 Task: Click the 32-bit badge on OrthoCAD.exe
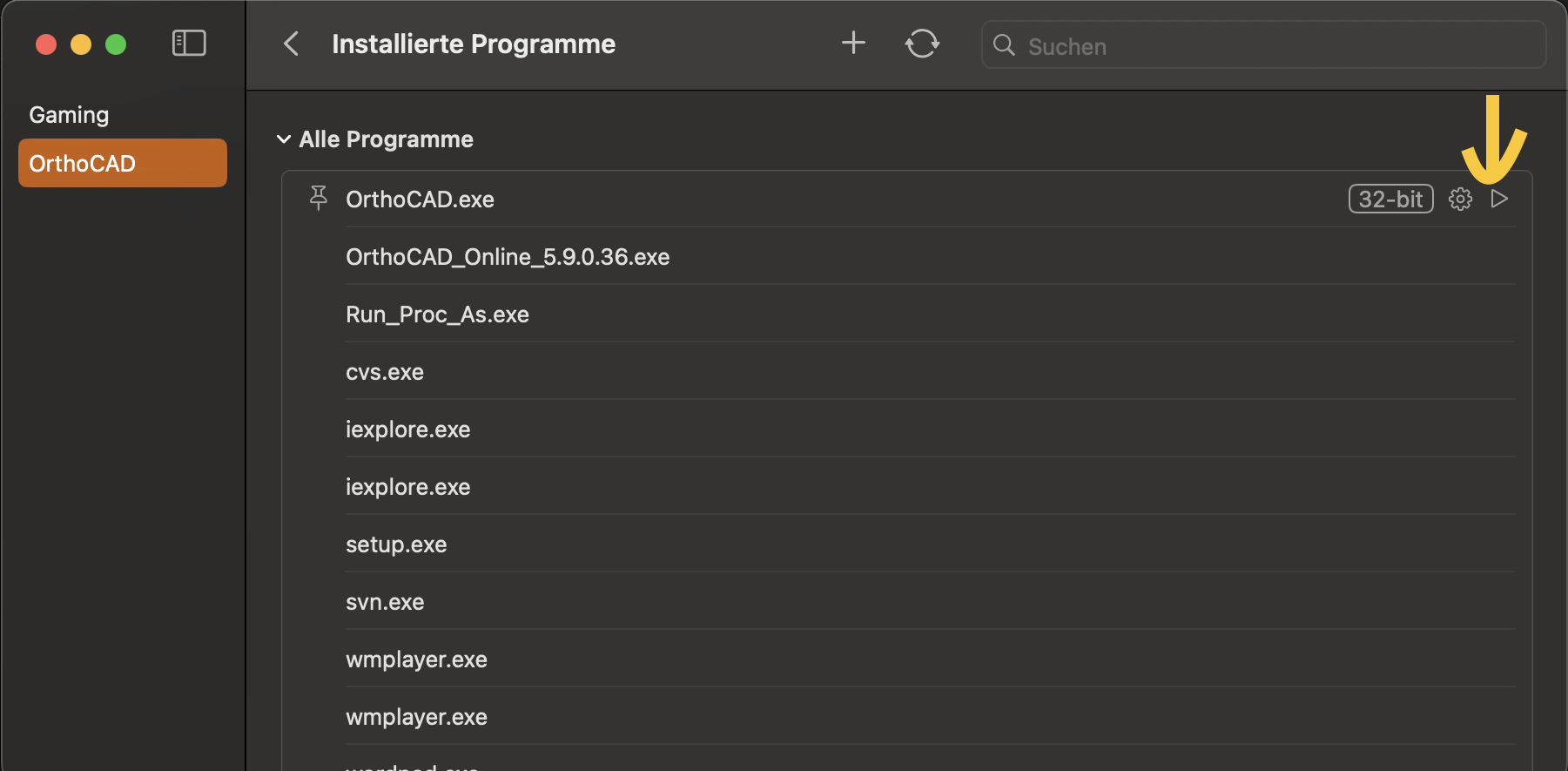click(x=1390, y=199)
